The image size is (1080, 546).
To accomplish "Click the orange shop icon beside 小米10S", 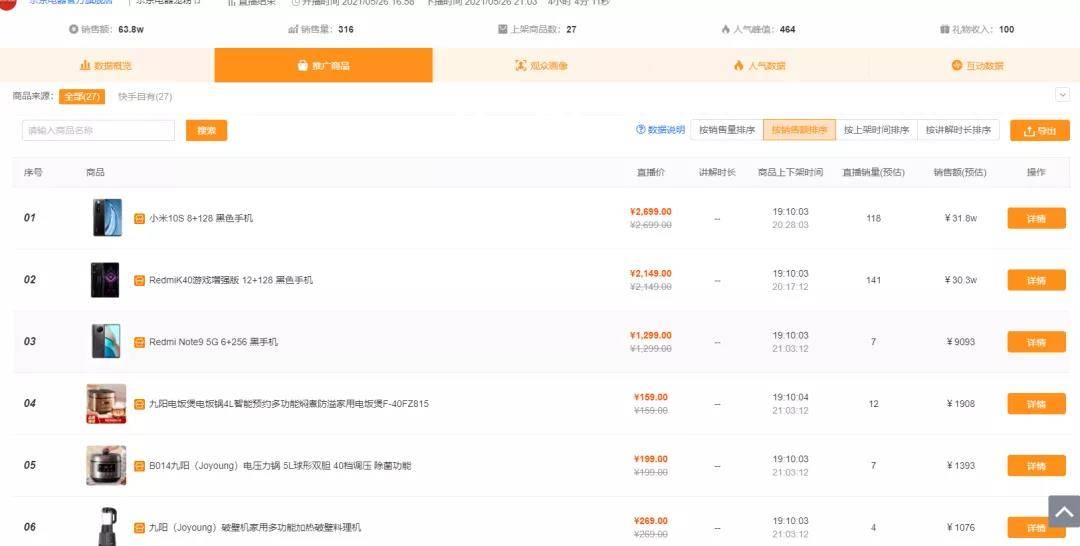I will click(139, 218).
